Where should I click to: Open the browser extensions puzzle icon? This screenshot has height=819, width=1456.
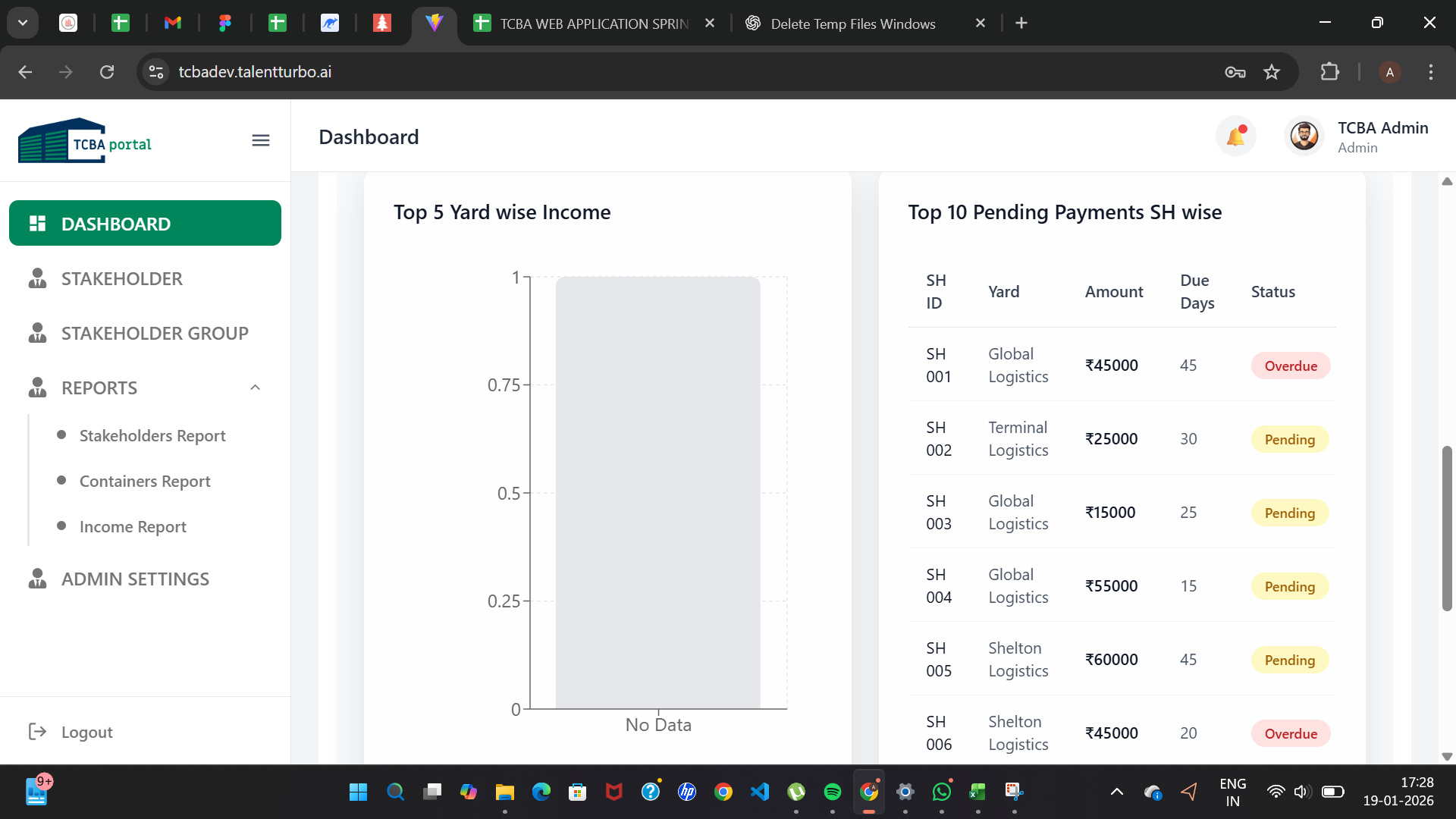(1329, 72)
